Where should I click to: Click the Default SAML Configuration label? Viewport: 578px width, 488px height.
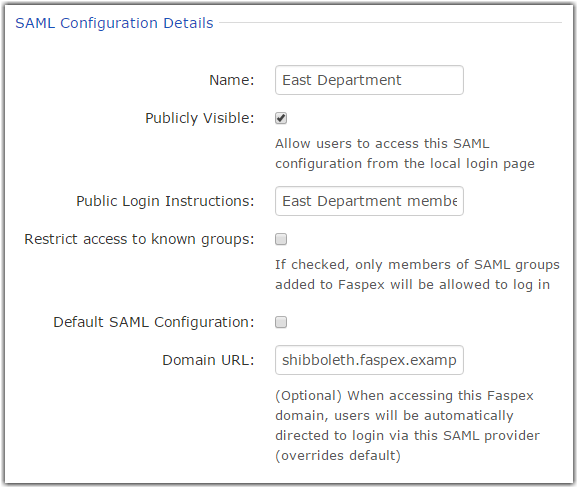point(154,322)
